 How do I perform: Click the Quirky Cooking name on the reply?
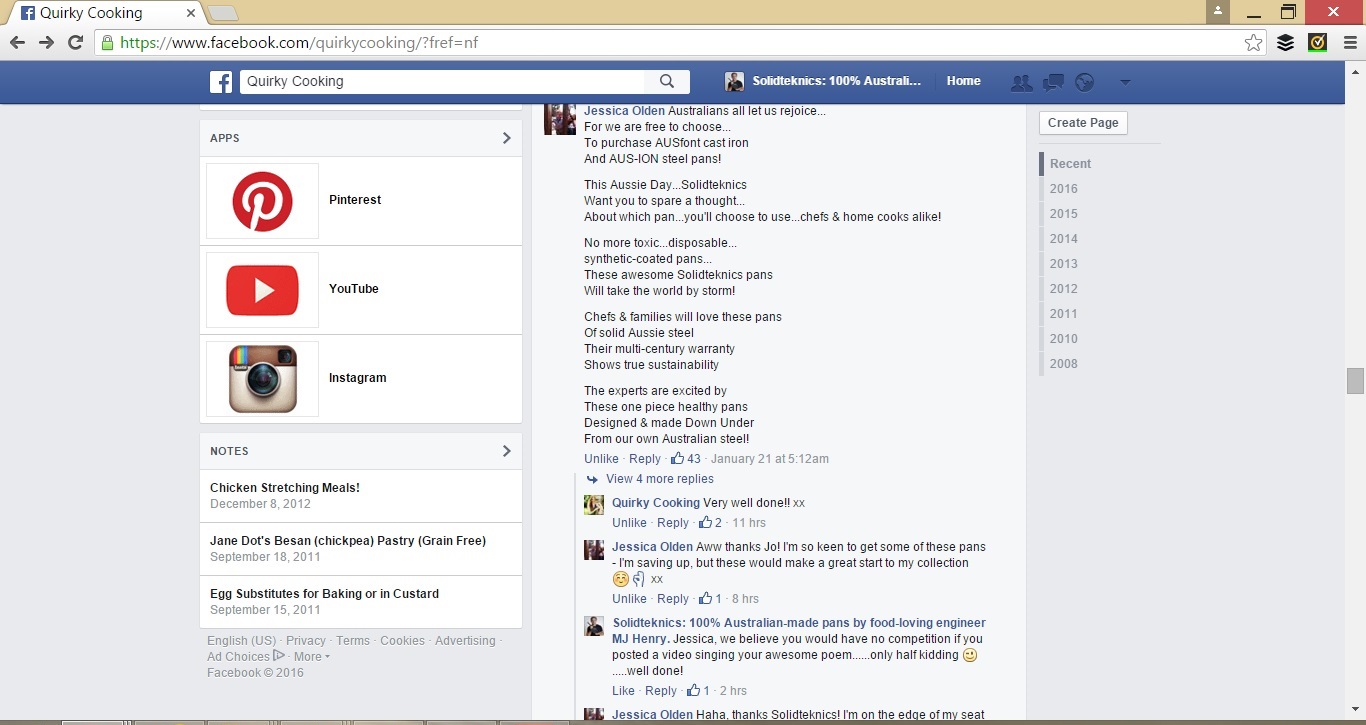(656, 503)
